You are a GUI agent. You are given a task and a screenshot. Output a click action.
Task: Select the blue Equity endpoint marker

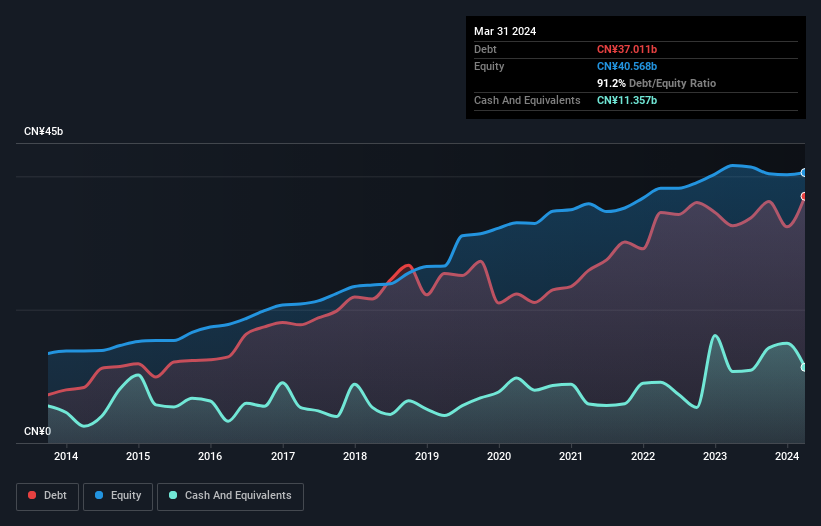(x=804, y=173)
